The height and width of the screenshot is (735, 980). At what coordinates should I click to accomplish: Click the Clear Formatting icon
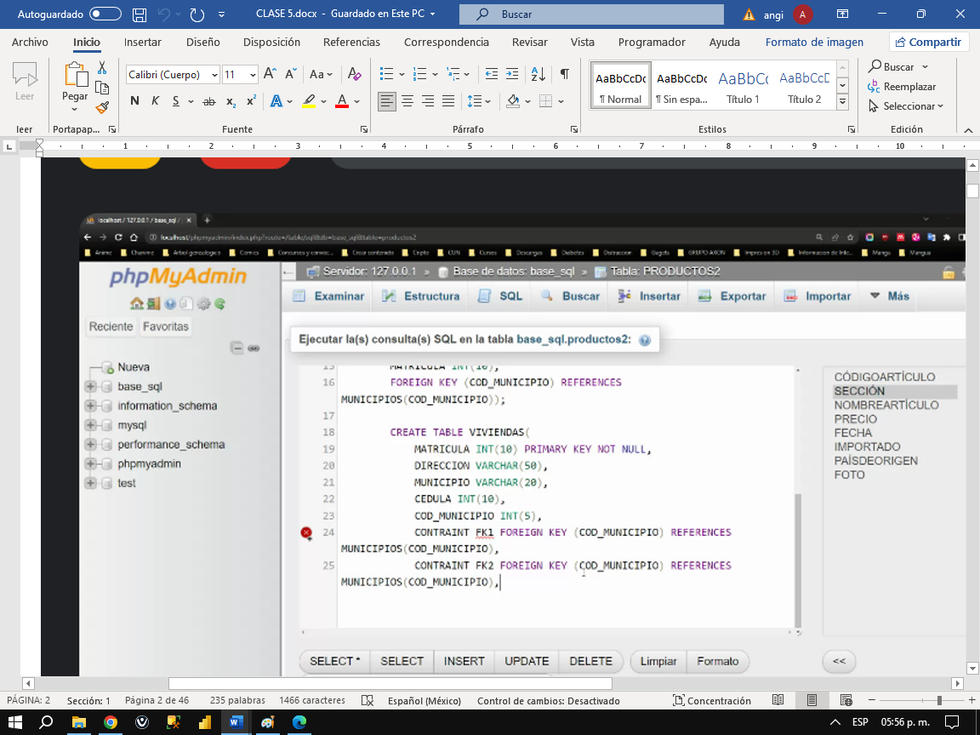[x=354, y=74]
